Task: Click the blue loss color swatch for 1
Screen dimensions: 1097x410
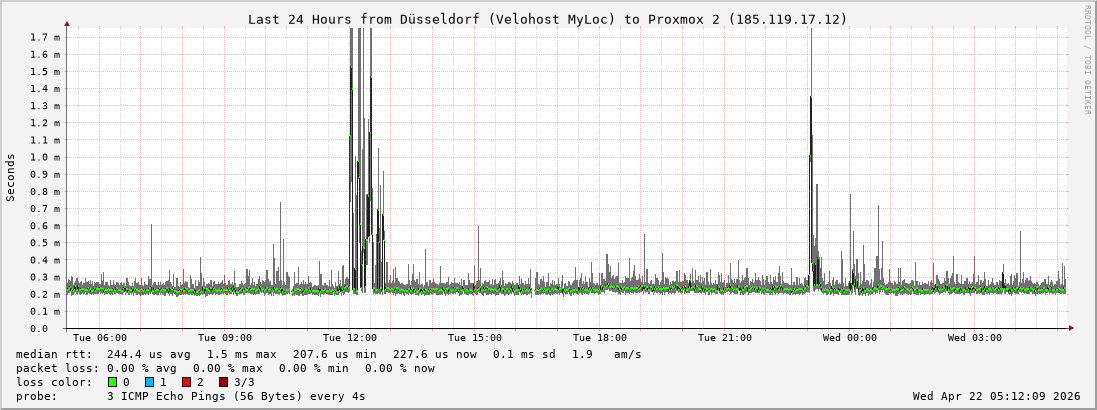Action: pyautogui.click(x=149, y=382)
